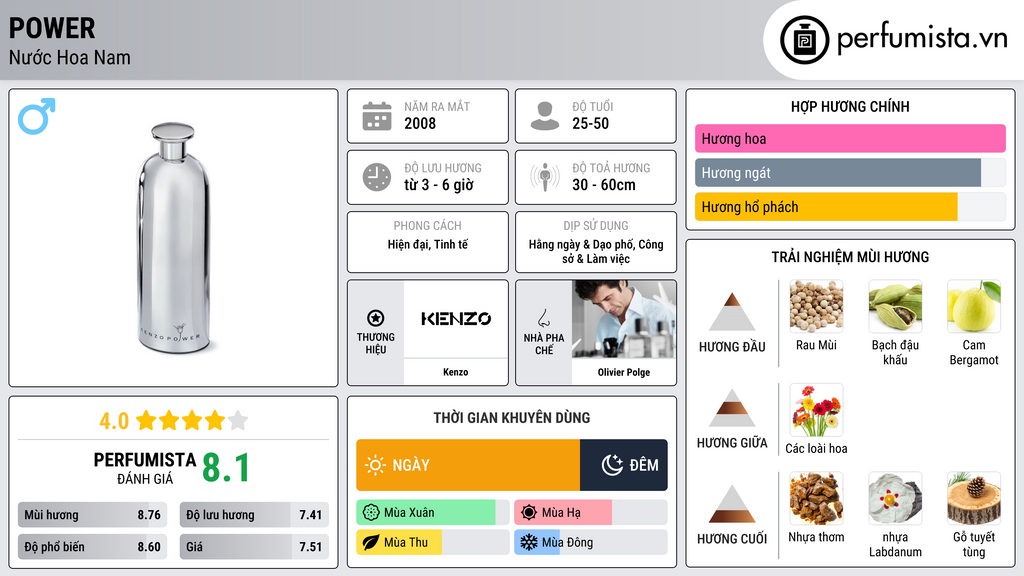Viewport: 1024px width, 576px height.
Task: Click the Bạch đậu khấu ingredient image
Action: 895,306
